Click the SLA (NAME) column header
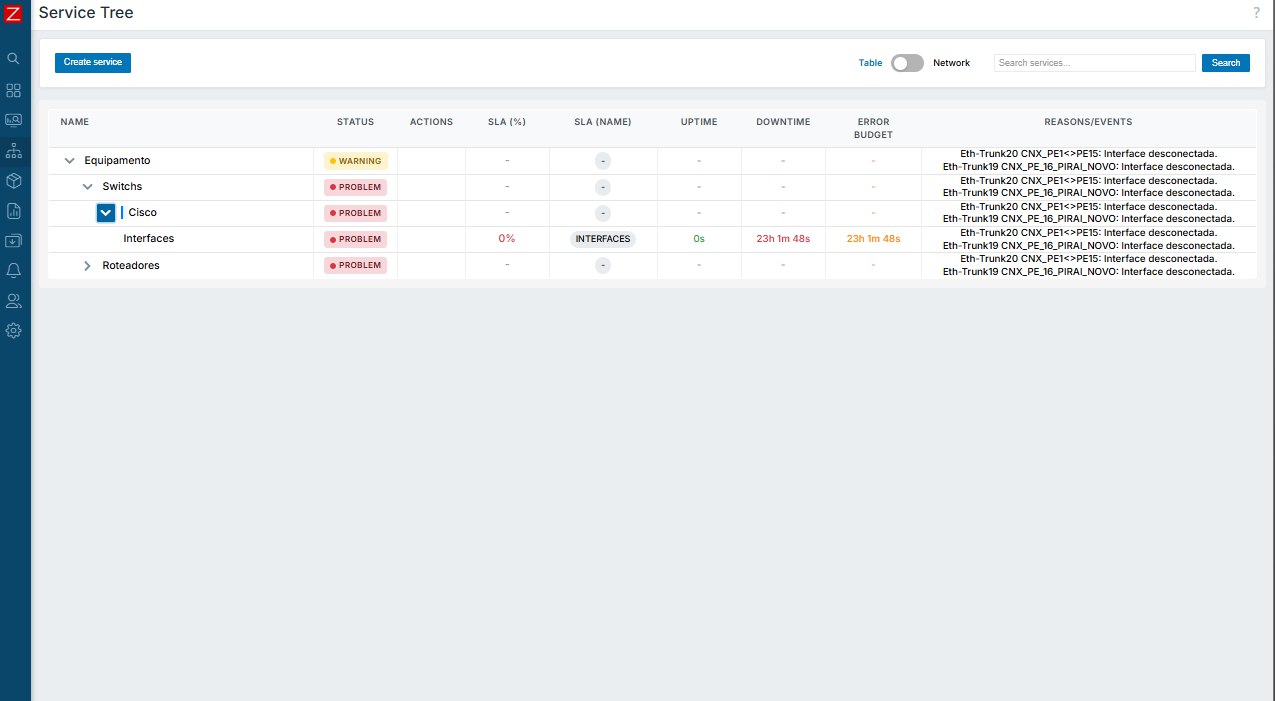Viewport: 1275px width, 701px height. coord(603,122)
